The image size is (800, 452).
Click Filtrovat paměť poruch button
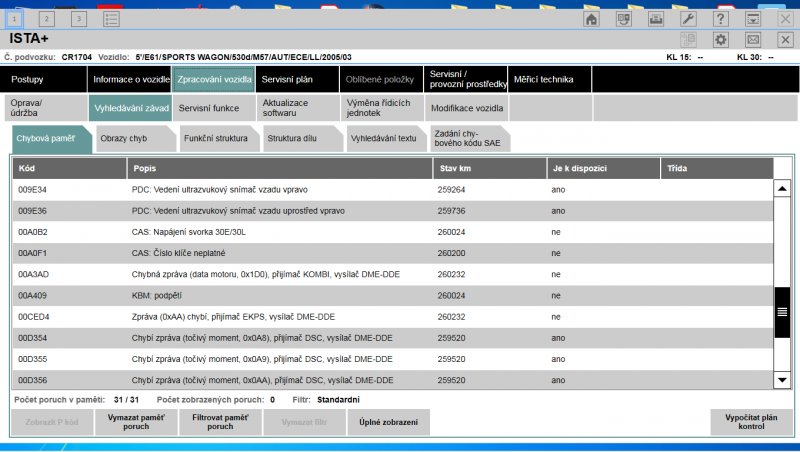(x=220, y=422)
